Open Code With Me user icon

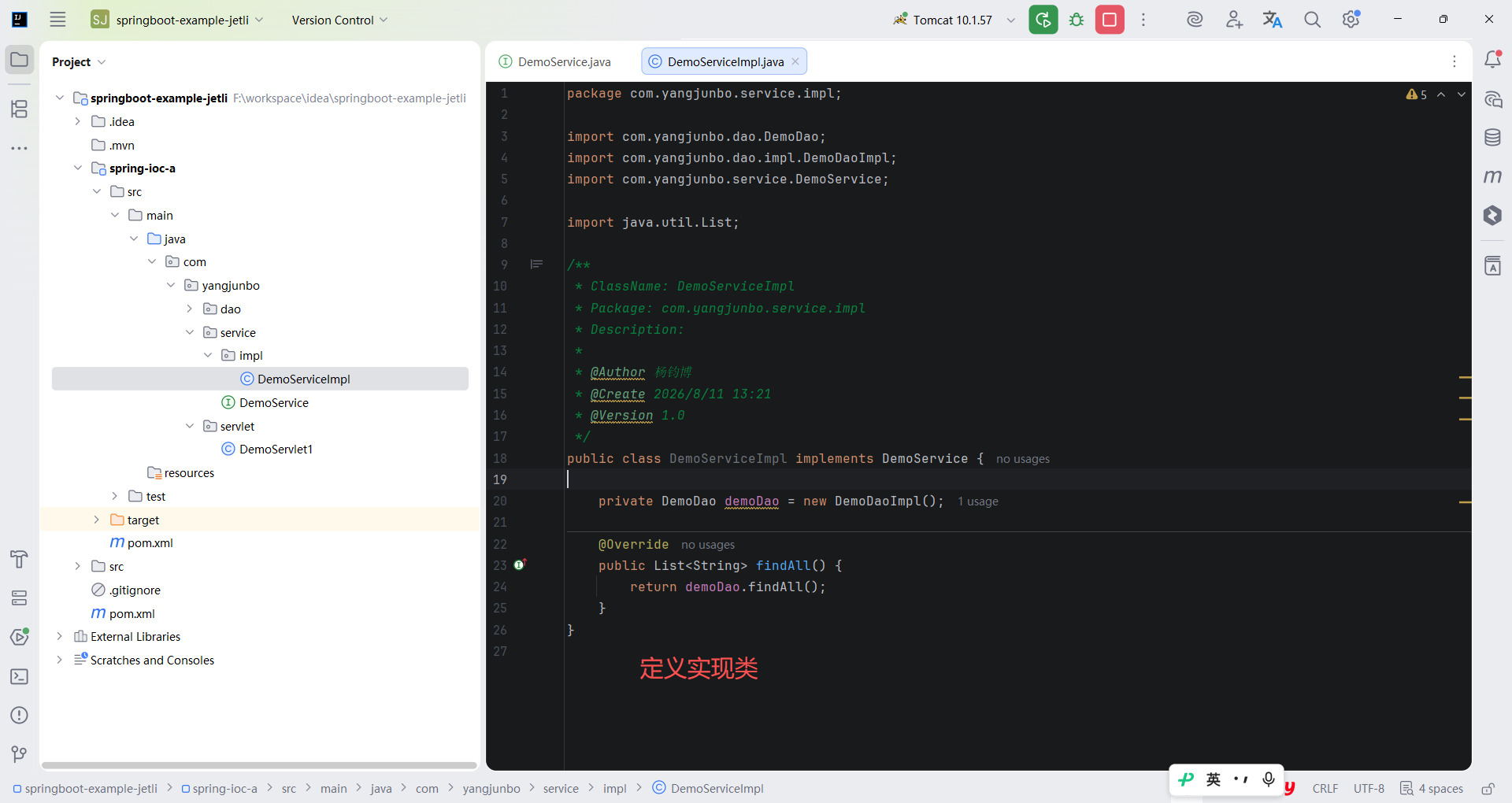[x=1234, y=20]
